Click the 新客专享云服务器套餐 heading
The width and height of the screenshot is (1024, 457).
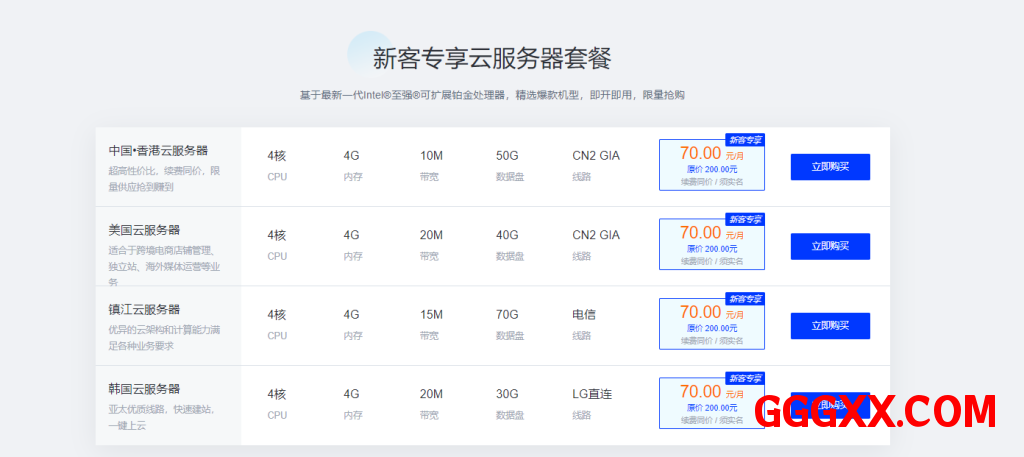491,58
